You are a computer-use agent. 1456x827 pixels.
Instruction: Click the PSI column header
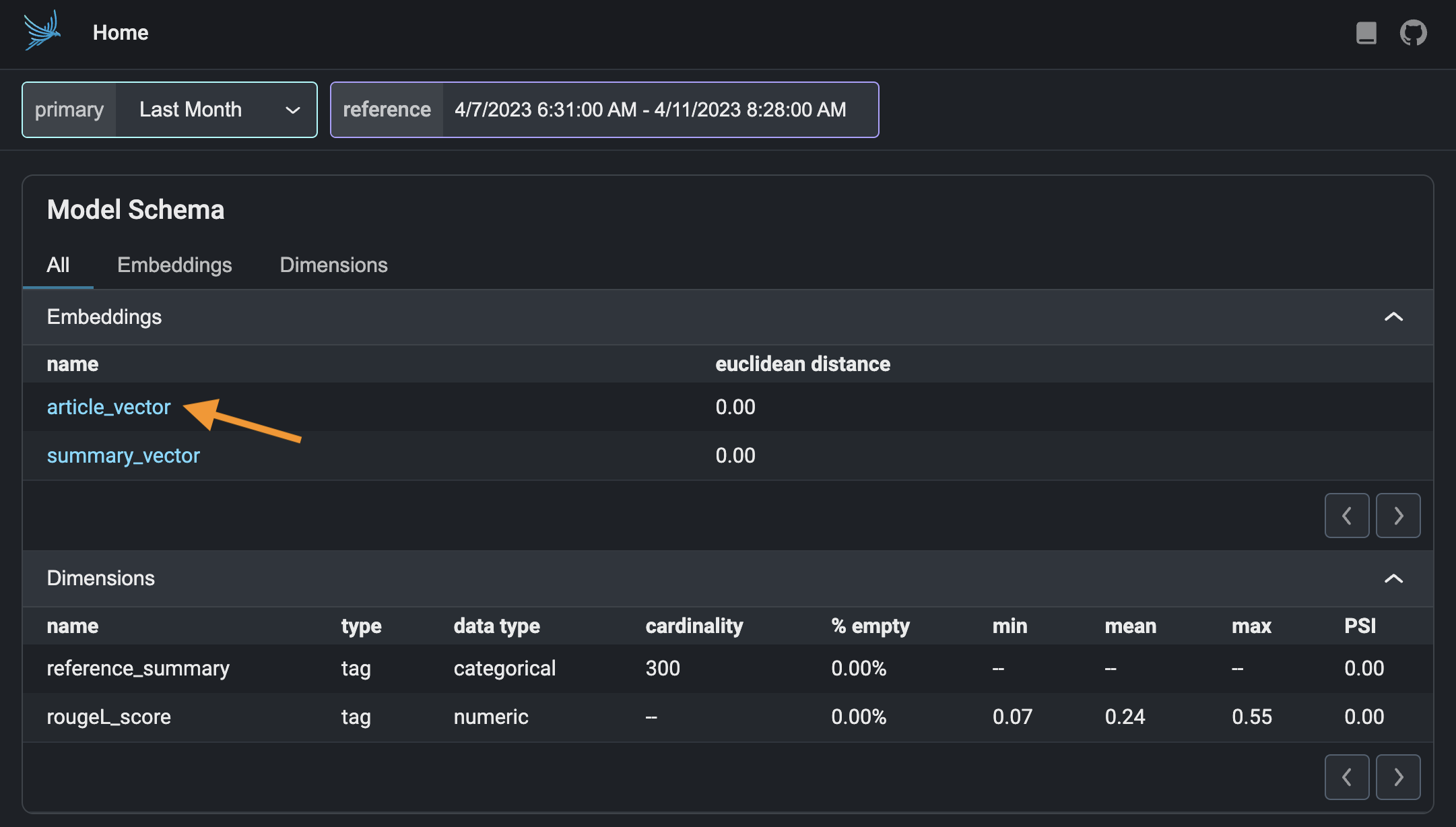tap(1360, 626)
